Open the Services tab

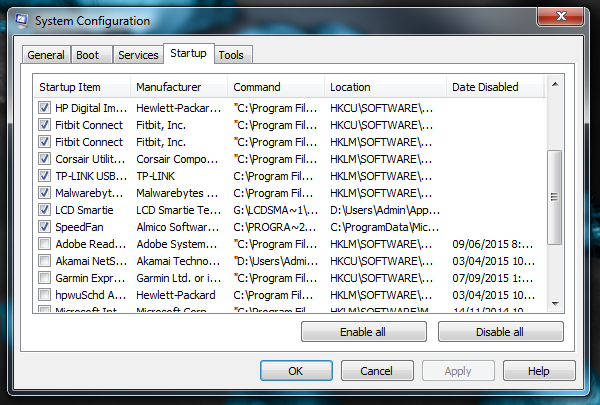[x=138, y=55]
